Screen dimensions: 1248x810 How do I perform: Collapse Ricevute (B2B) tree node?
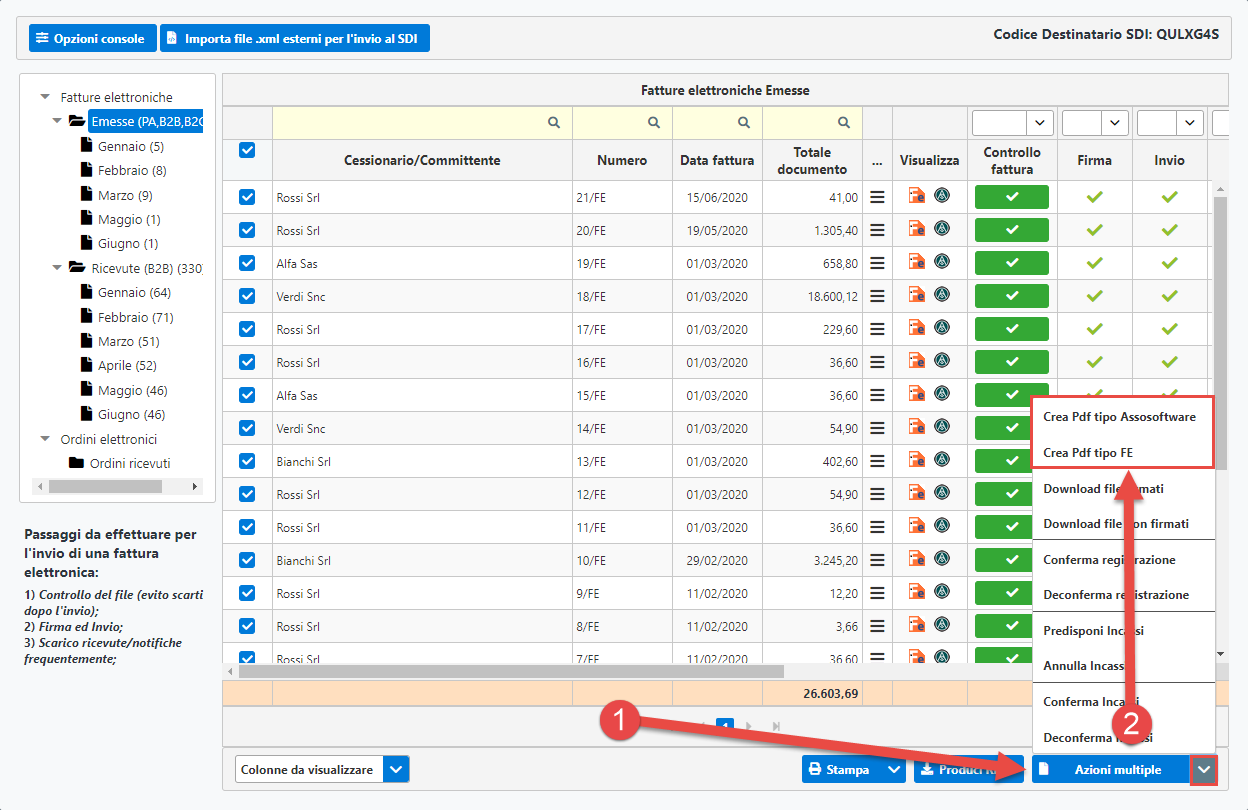pos(57,268)
